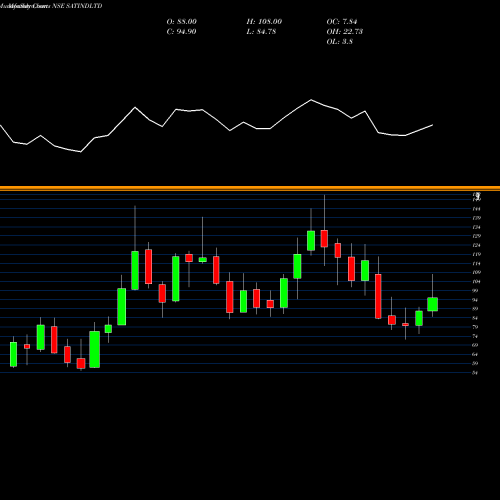Select the close value C: 94.90

pos(181,32)
